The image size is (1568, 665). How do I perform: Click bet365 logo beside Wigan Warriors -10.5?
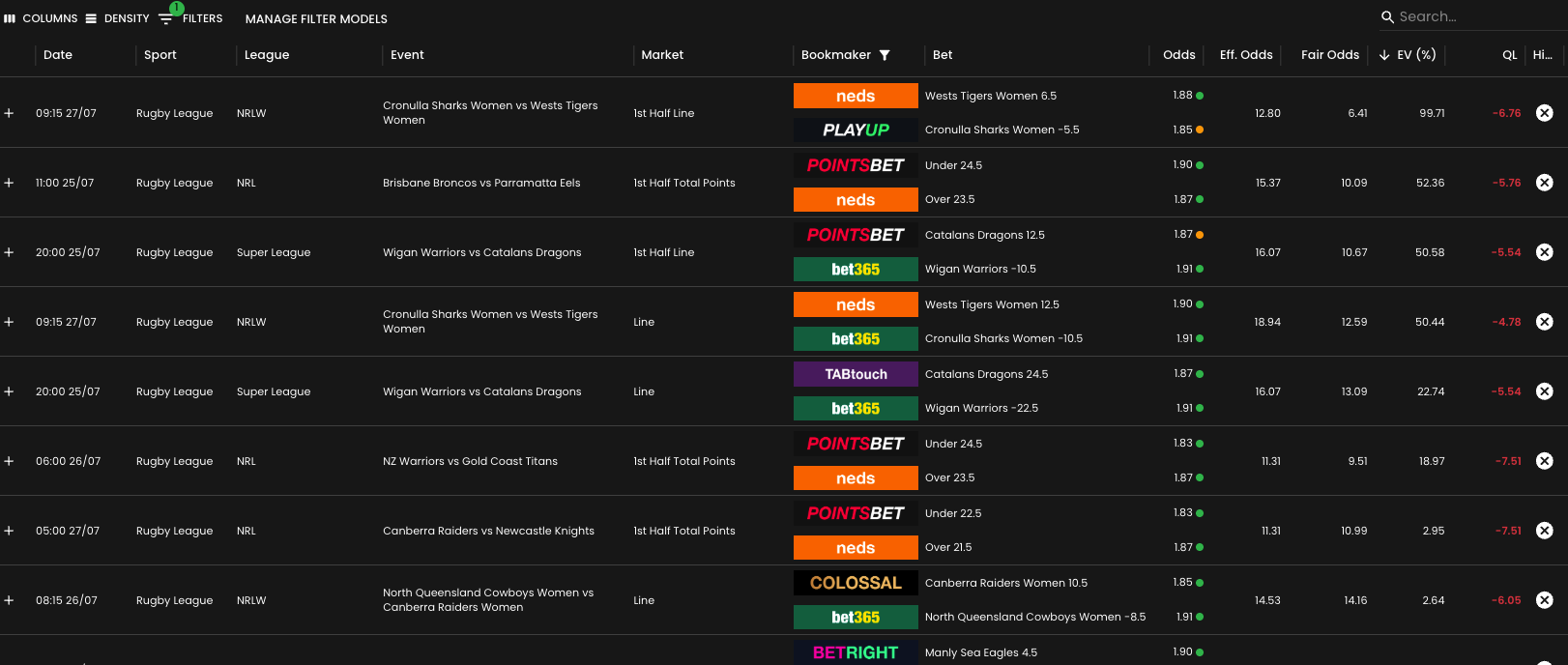(856, 269)
